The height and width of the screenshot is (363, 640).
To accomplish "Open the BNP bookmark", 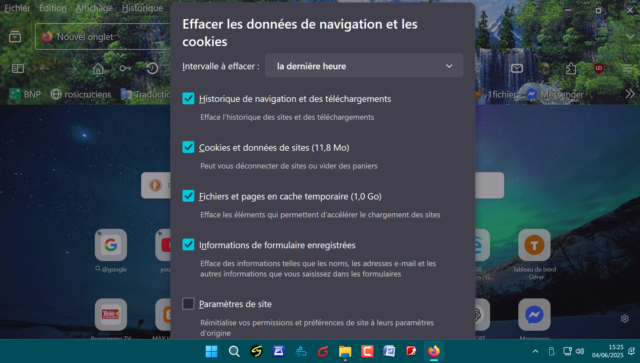I will point(25,94).
